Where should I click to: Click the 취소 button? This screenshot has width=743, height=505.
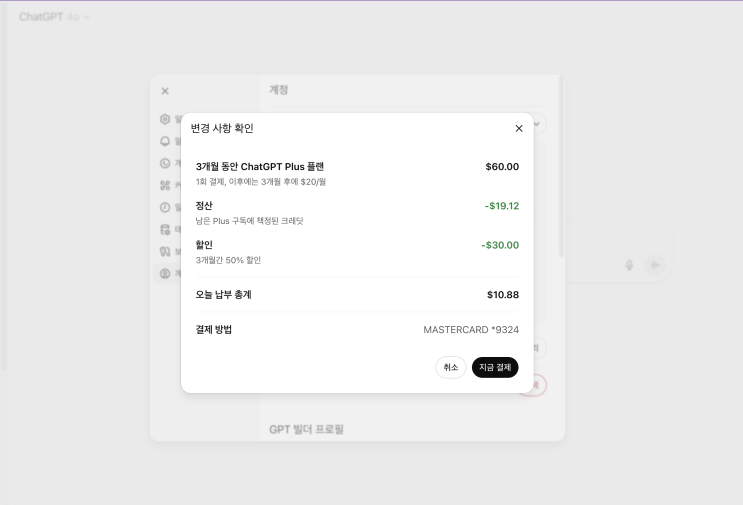[x=451, y=367]
